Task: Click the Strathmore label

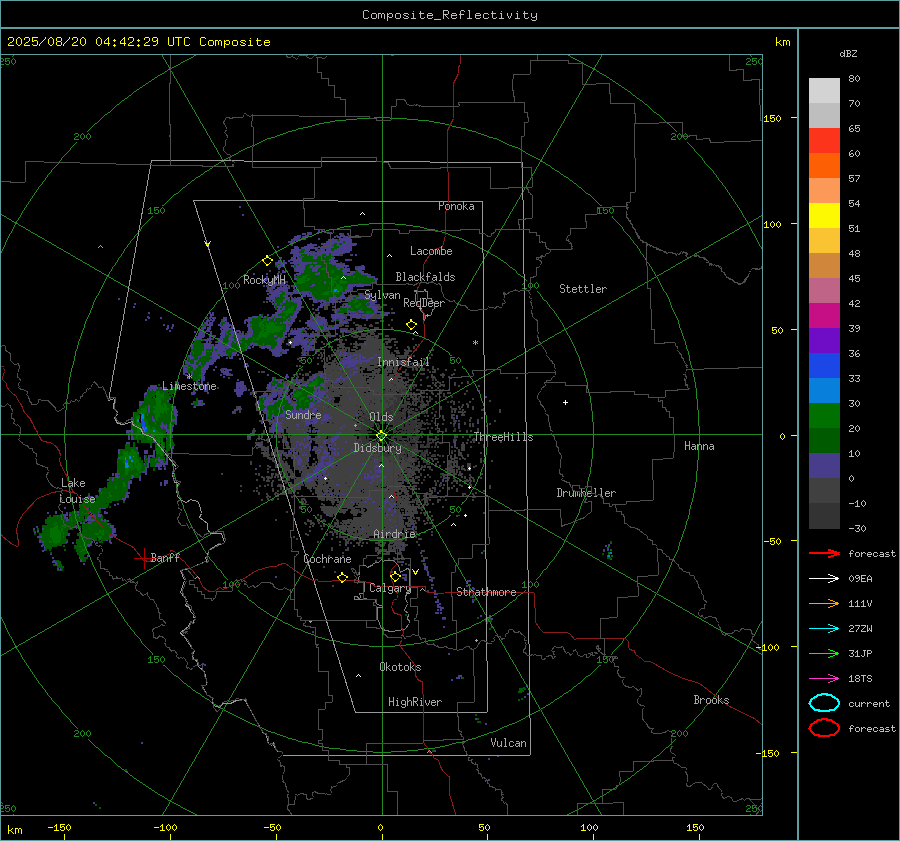Action: point(486,592)
